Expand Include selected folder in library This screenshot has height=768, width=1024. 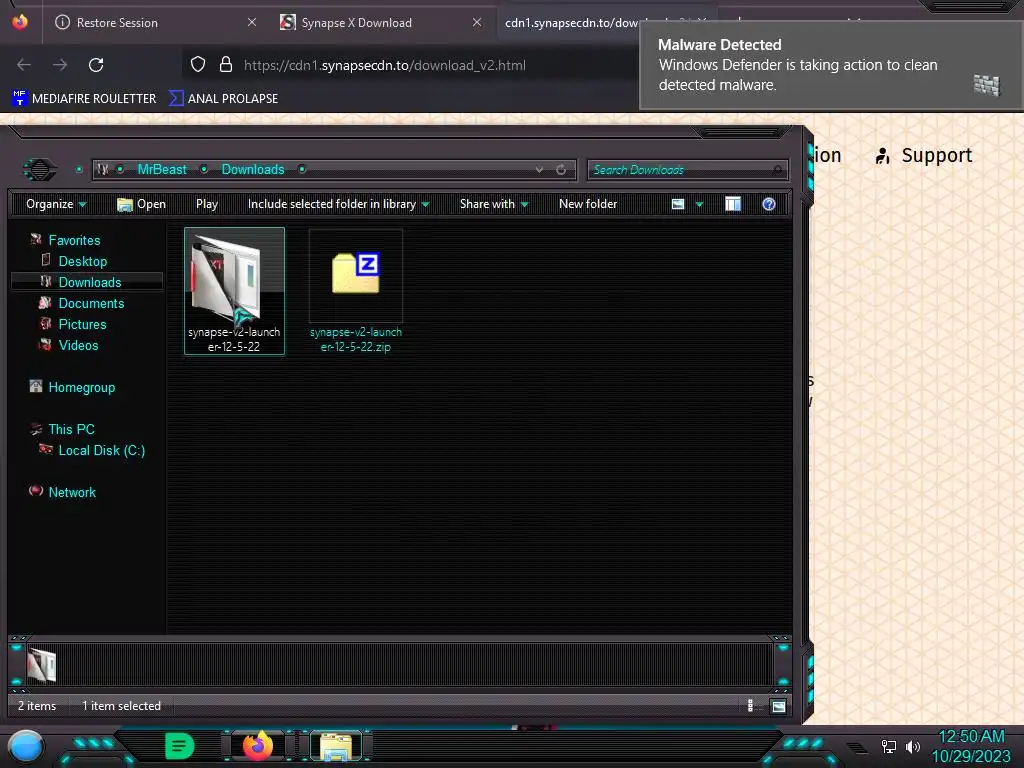[x=338, y=204]
